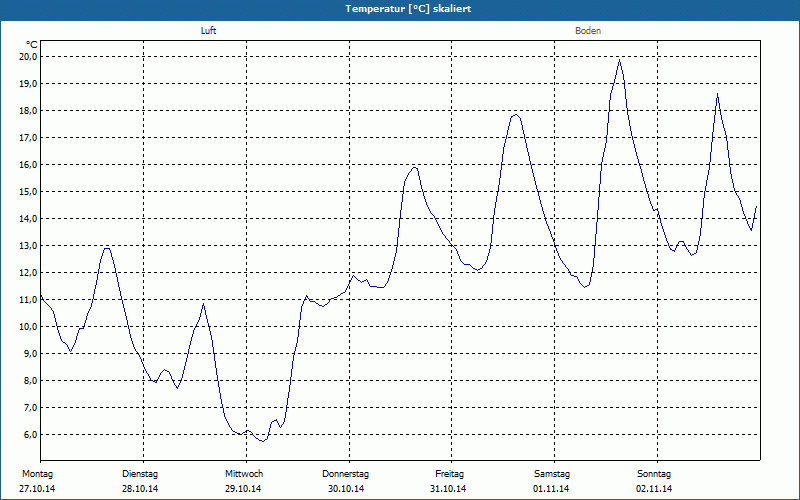This screenshot has width=800, height=500.
Task: Click the Samstag day label
Action: 552,474
